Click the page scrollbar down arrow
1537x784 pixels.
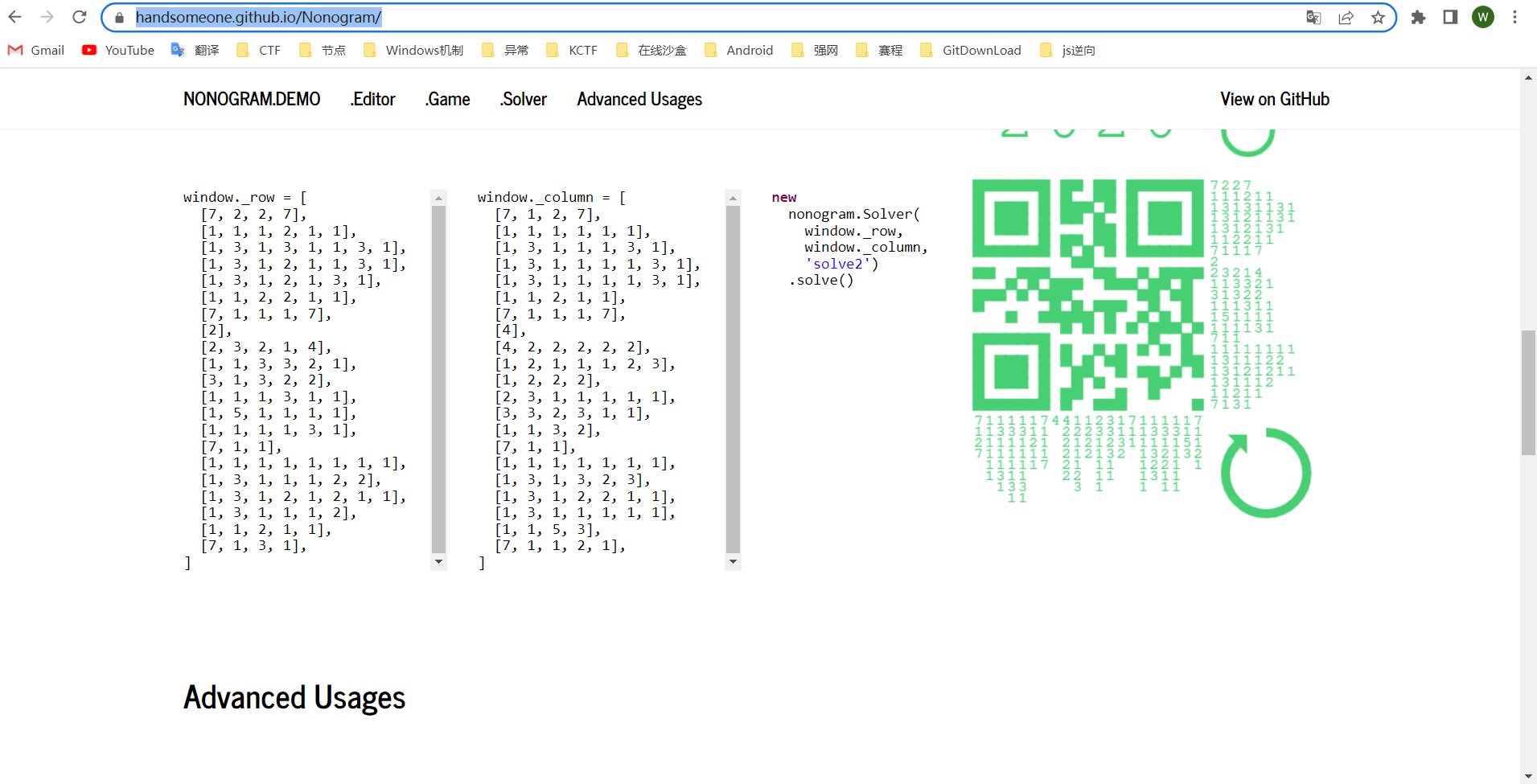pos(1528,776)
